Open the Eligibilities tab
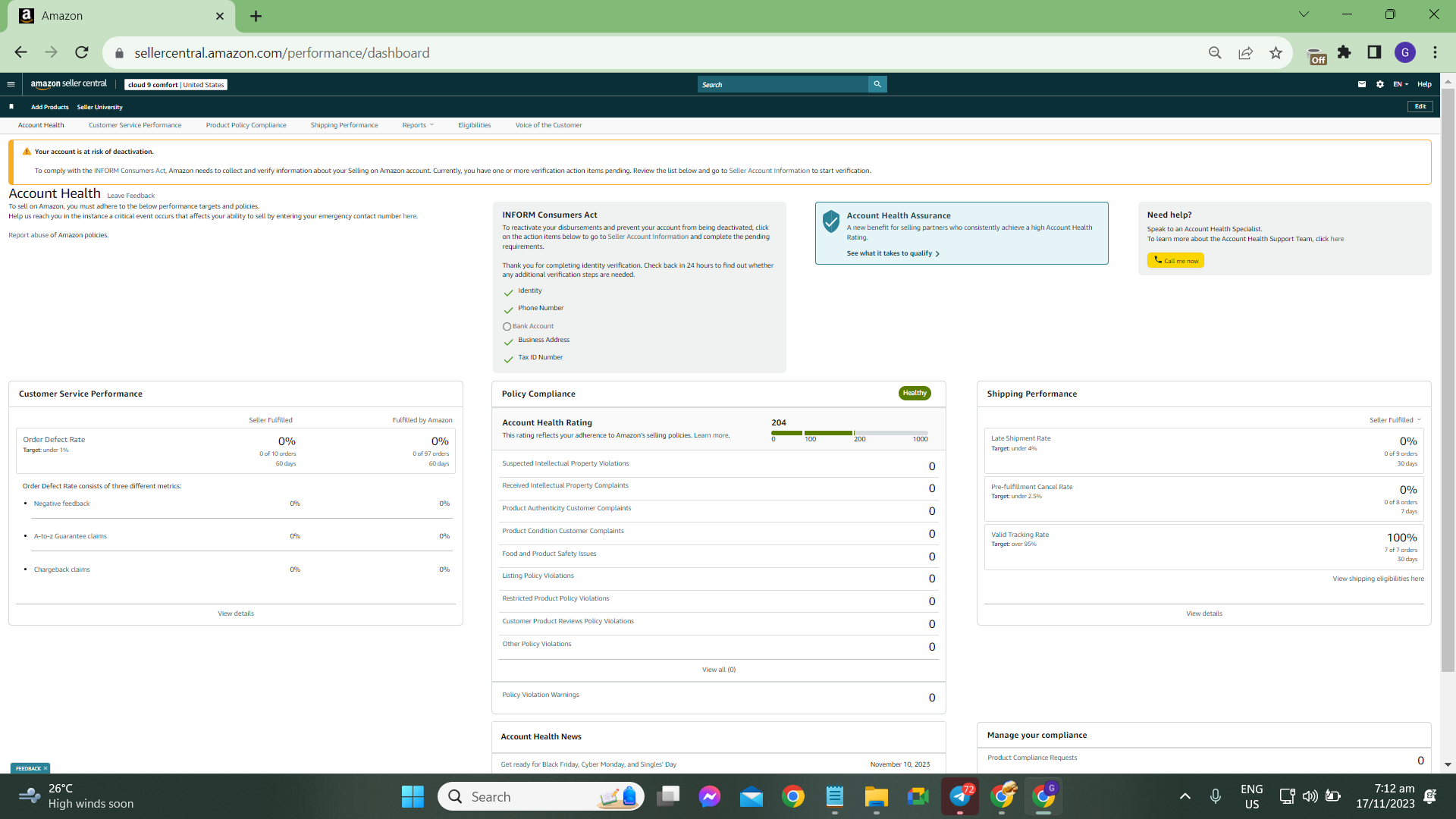 [x=475, y=125]
